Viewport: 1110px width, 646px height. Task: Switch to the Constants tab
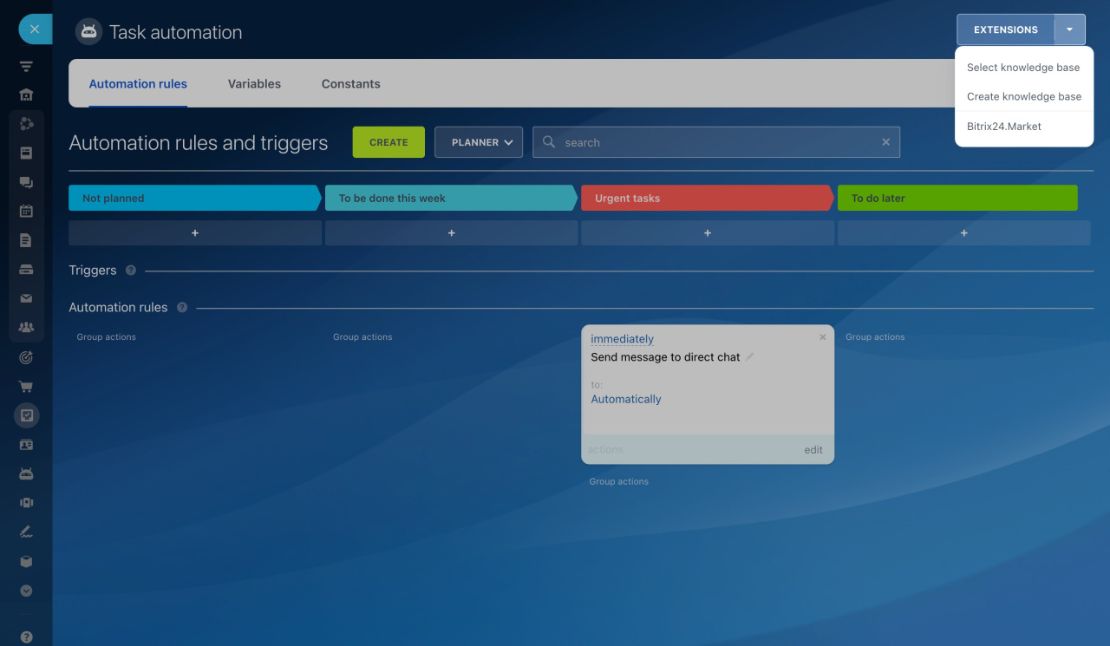coord(351,83)
